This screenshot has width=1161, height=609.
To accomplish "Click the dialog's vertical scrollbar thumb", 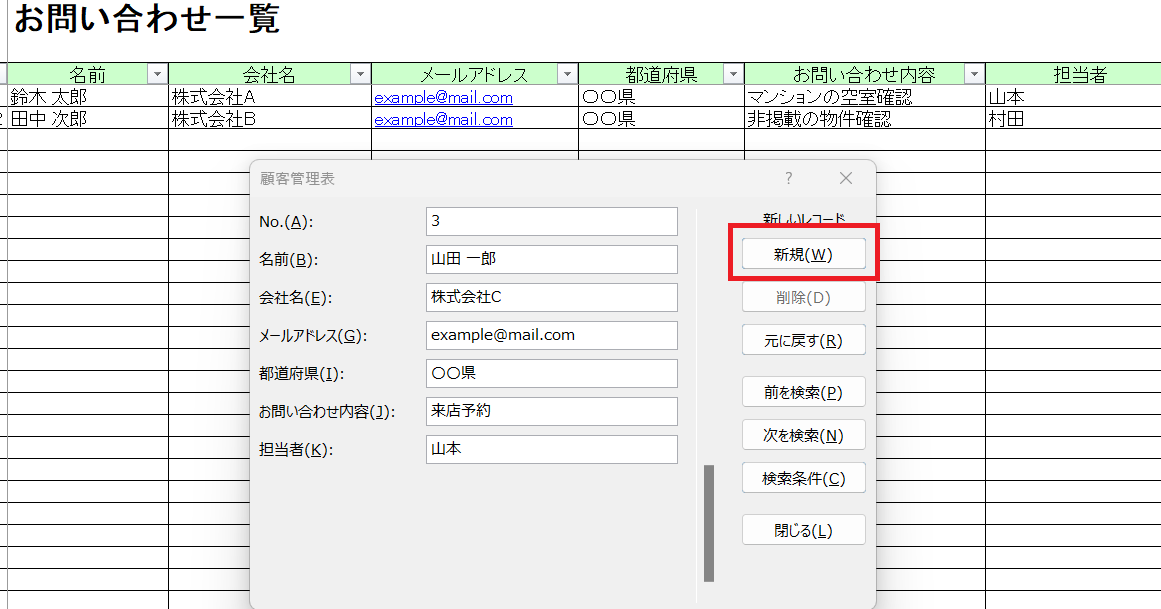I will pyautogui.click(x=709, y=522).
